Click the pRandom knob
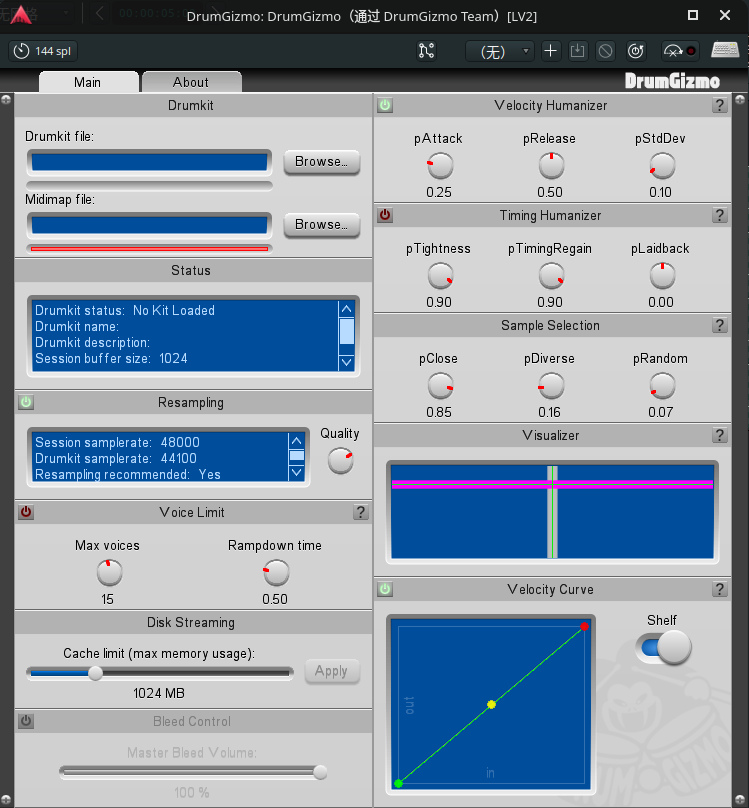 [662, 386]
